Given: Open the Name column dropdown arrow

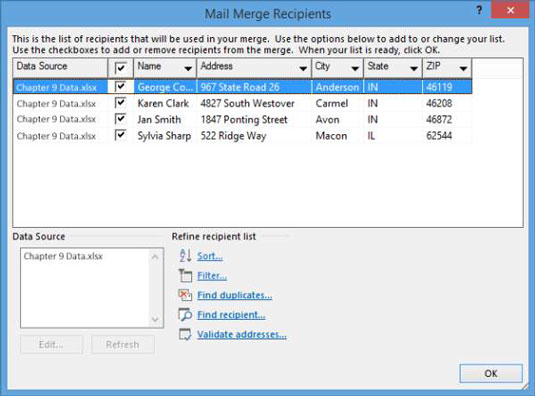Looking at the screenshot, I should 188,69.
